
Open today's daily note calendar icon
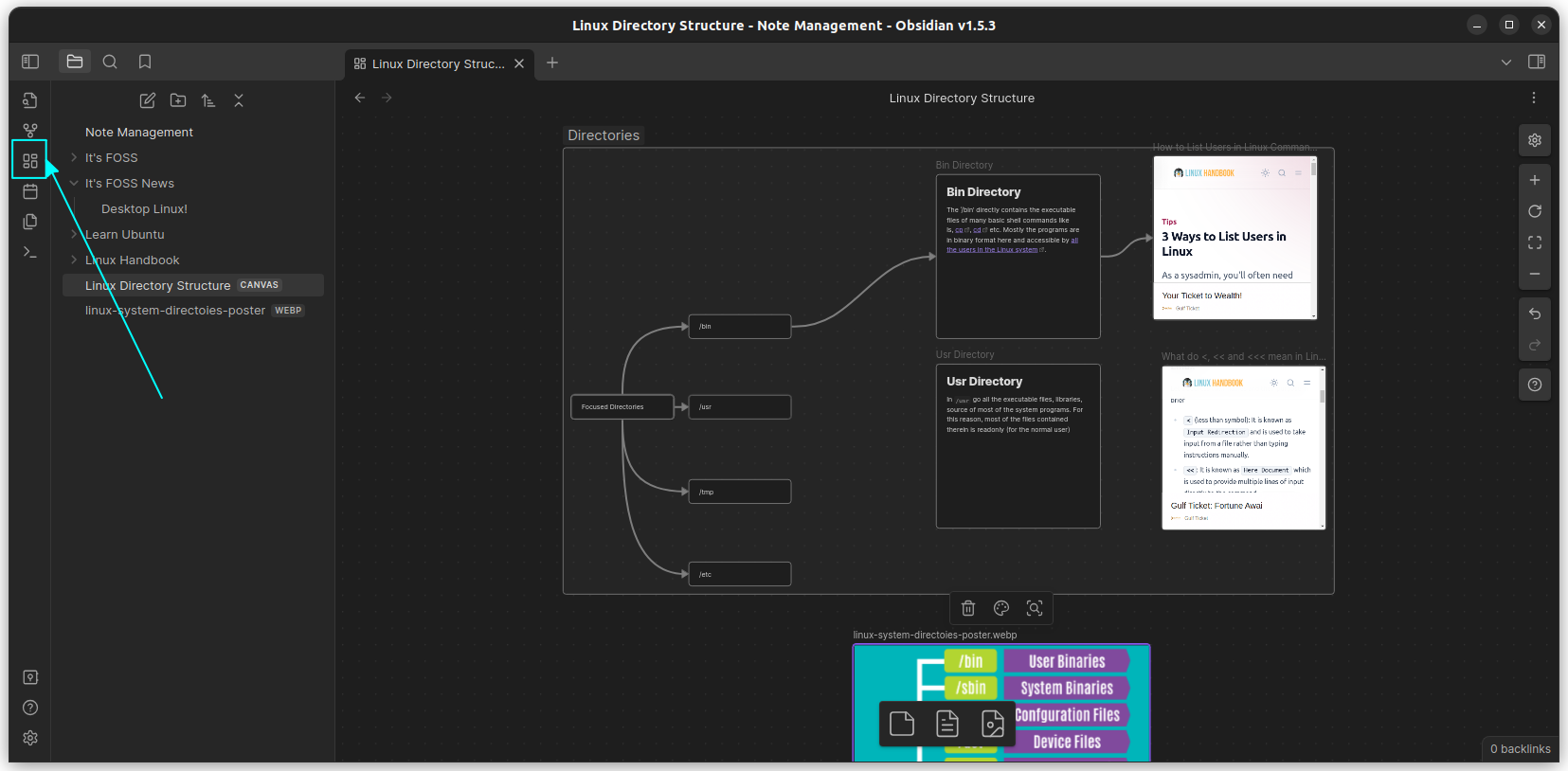(x=30, y=191)
